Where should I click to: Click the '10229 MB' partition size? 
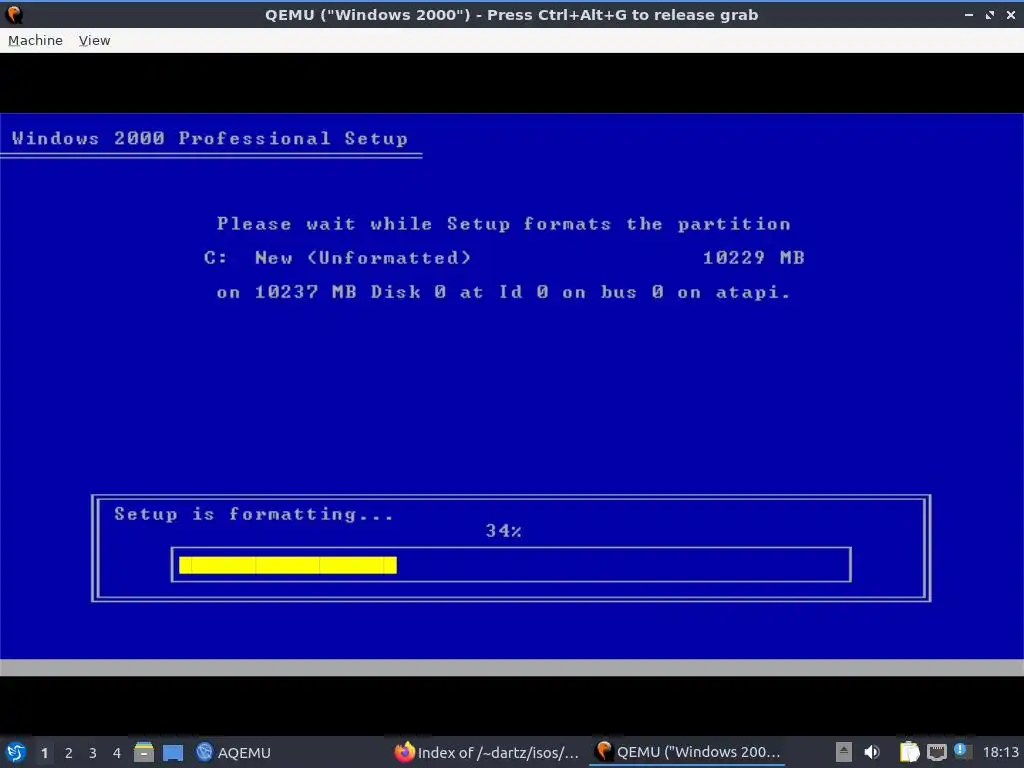coord(754,257)
